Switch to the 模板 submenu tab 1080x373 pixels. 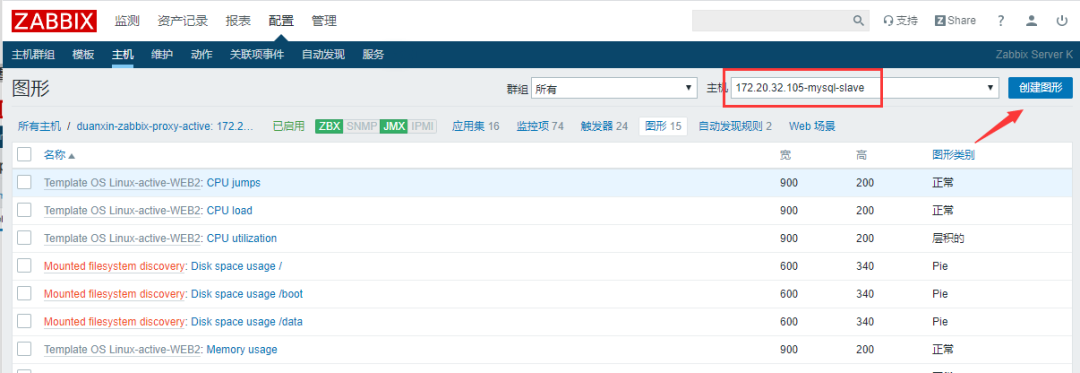click(83, 54)
